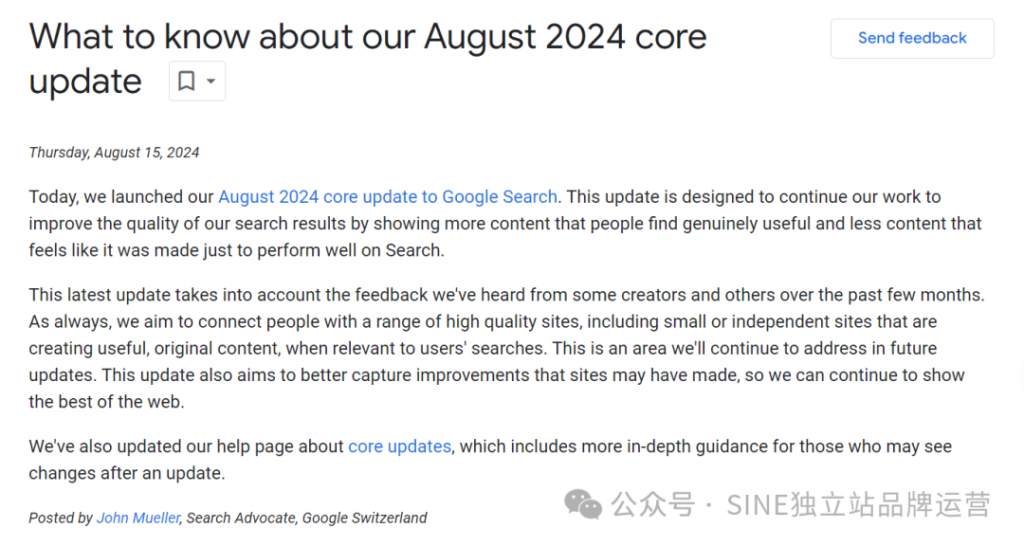Click the Search Advocate, Google Switzerland text

tap(307, 518)
